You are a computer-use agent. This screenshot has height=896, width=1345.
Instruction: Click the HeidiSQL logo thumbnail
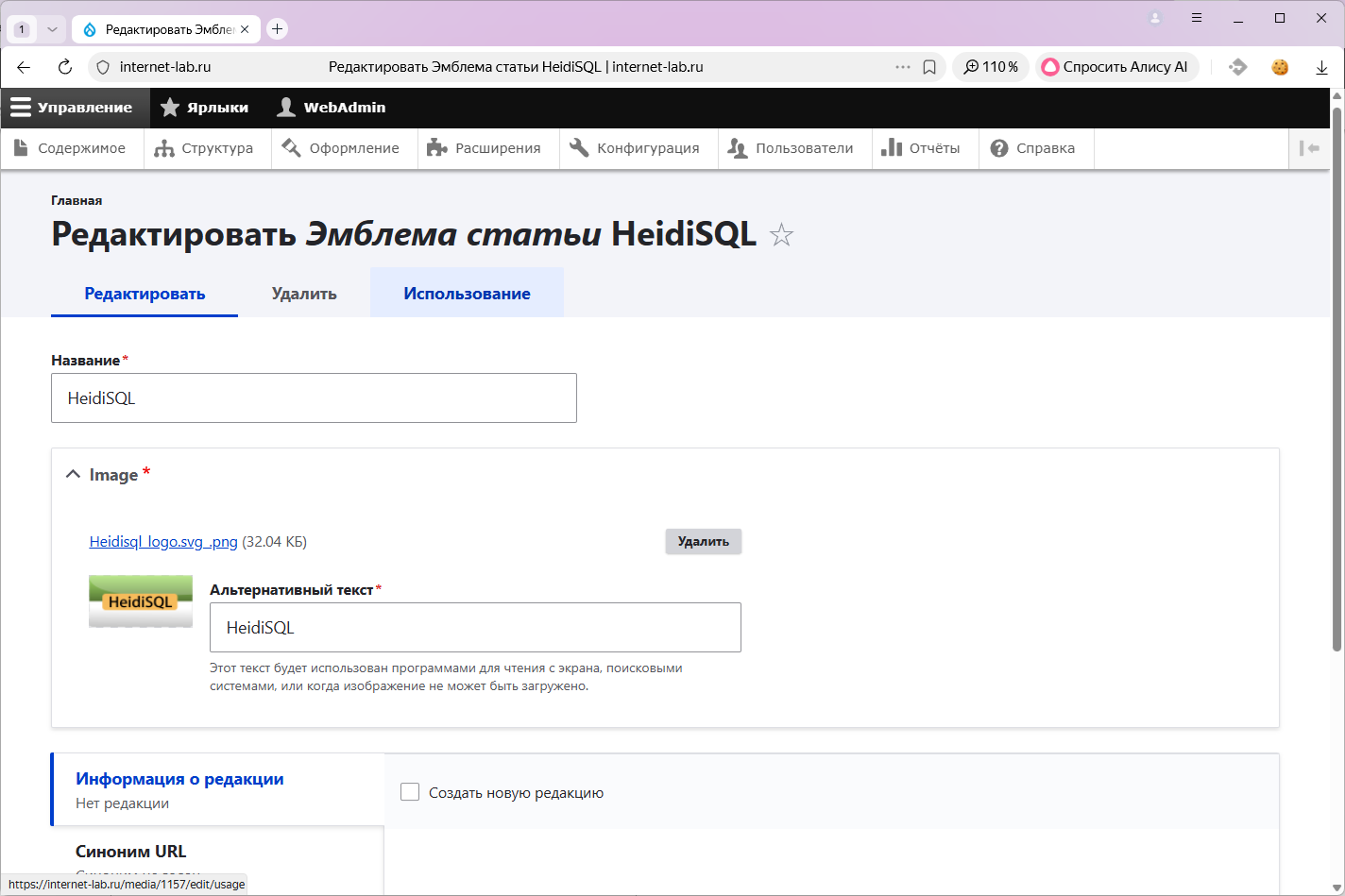141,601
